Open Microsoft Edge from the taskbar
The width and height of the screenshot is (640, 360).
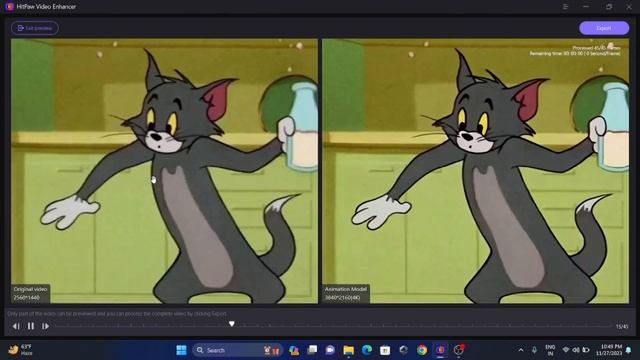click(x=367, y=350)
